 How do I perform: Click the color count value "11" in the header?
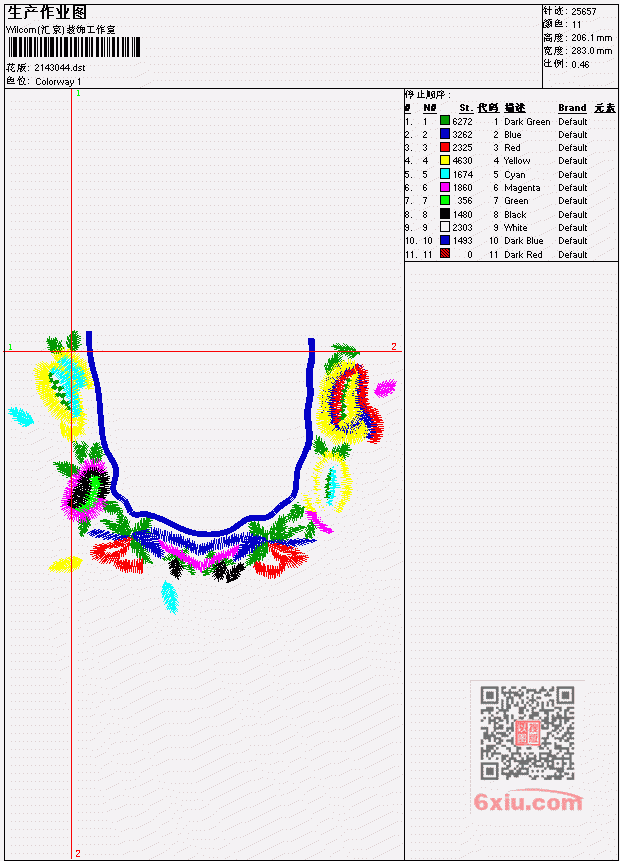click(576, 25)
